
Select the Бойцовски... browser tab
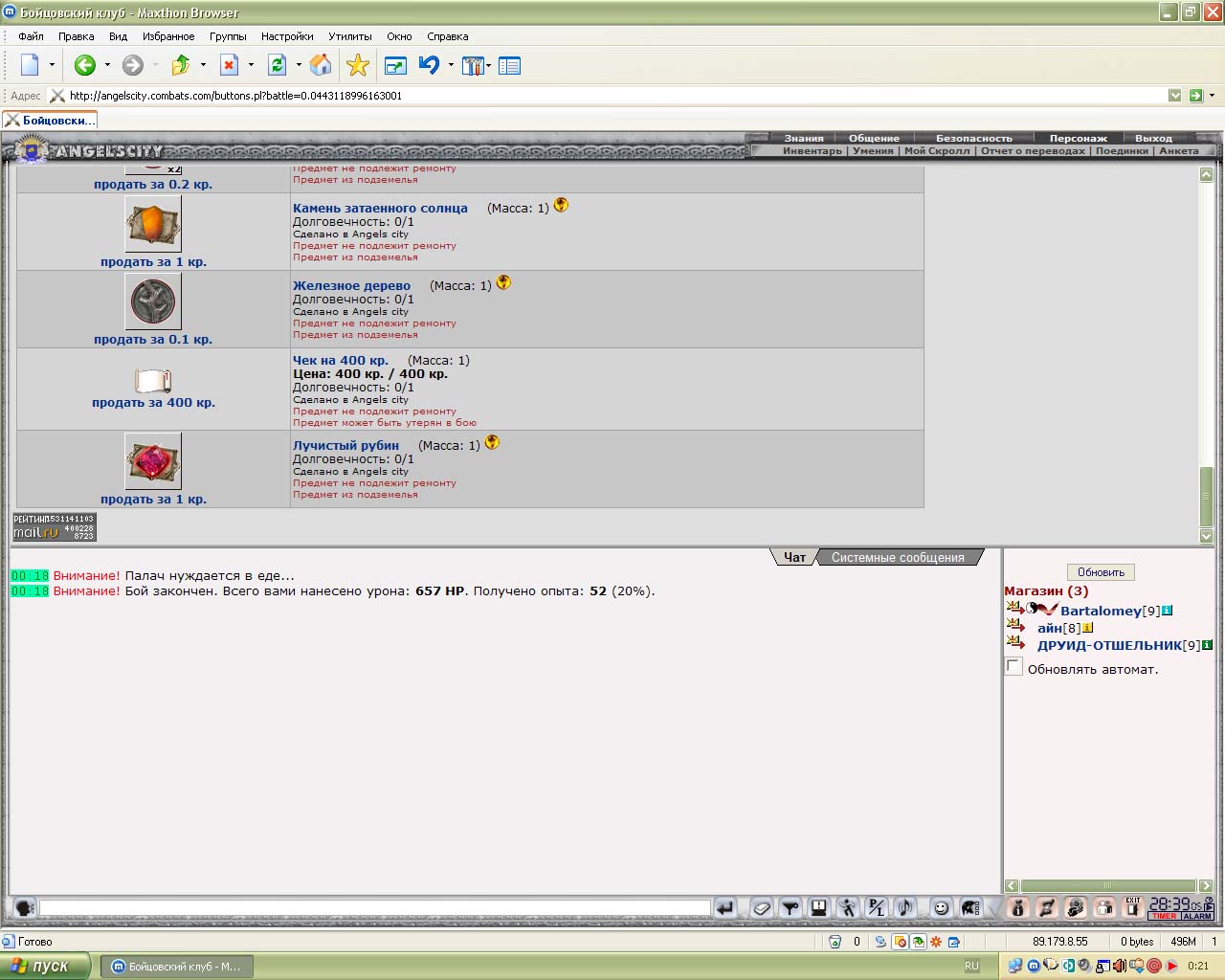[50, 121]
